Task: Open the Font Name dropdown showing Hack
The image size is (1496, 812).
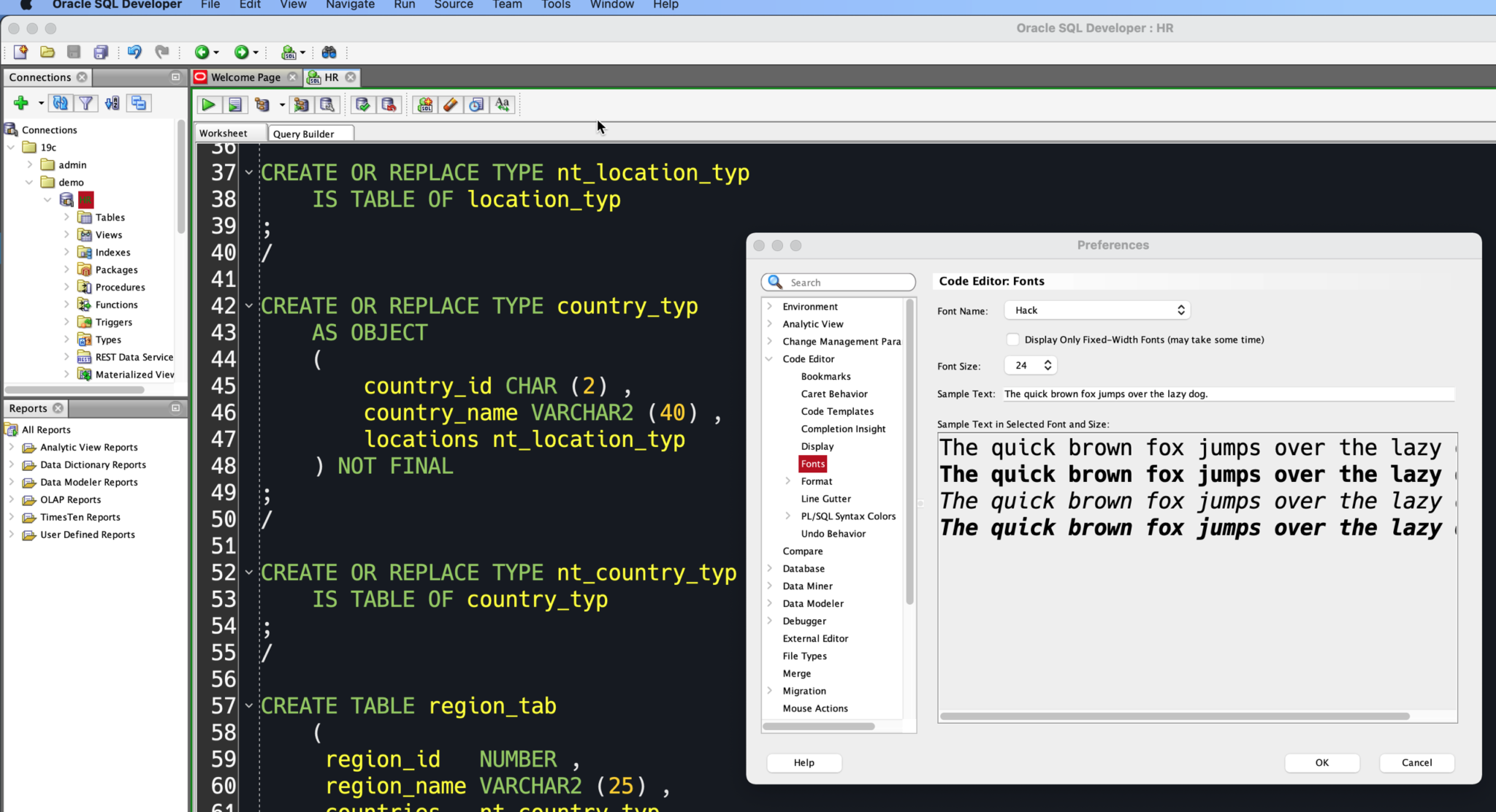Action: click(x=1096, y=310)
